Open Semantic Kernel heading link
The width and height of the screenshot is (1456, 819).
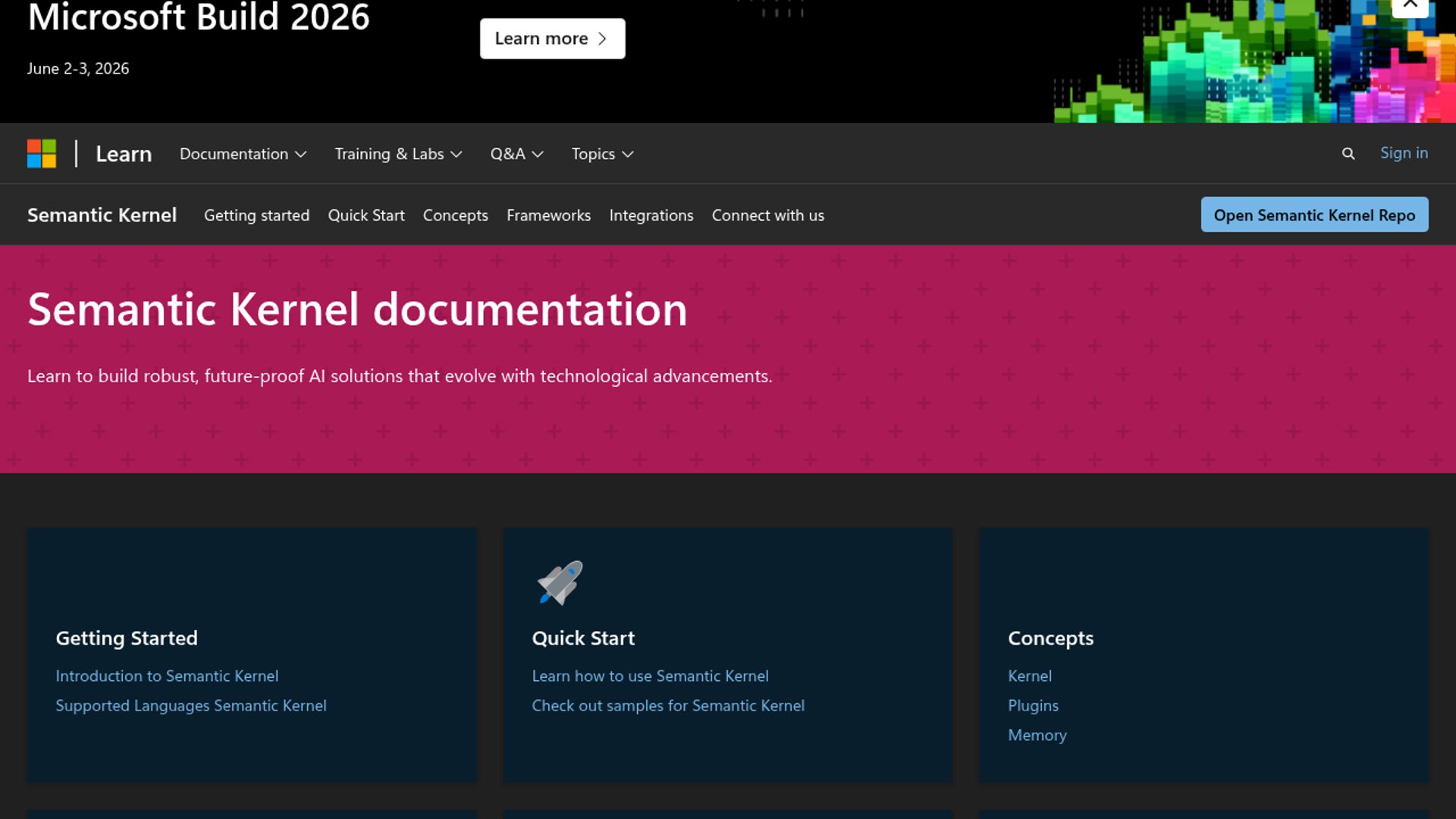point(102,215)
